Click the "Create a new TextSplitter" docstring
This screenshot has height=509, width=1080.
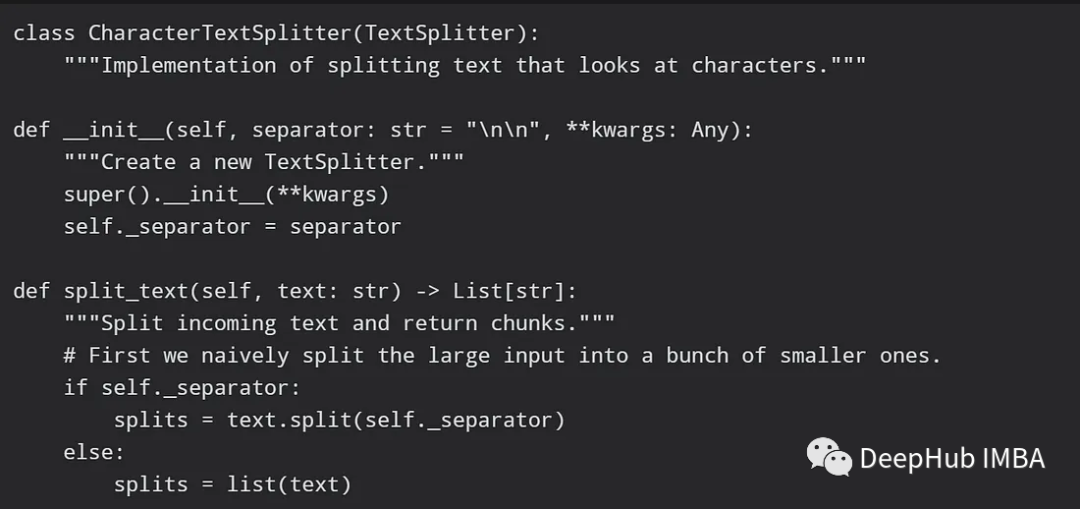pyautogui.click(x=263, y=162)
